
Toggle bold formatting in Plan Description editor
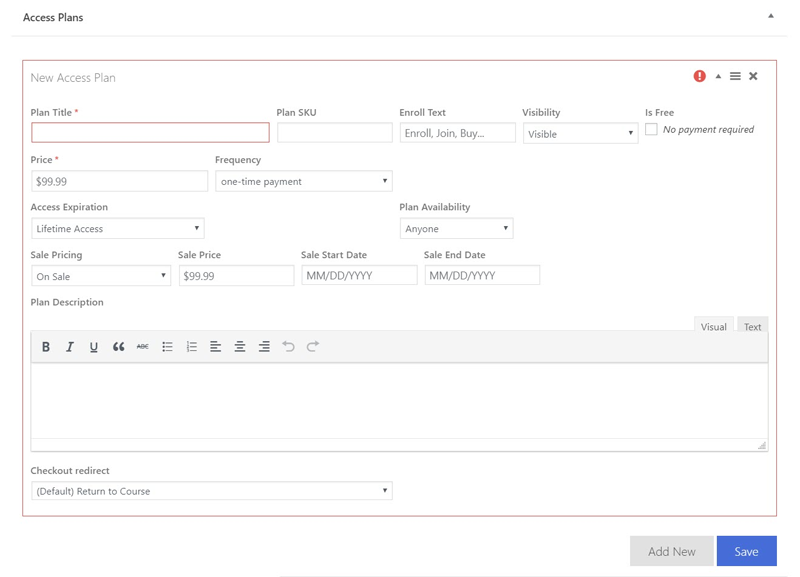coord(45,347)
